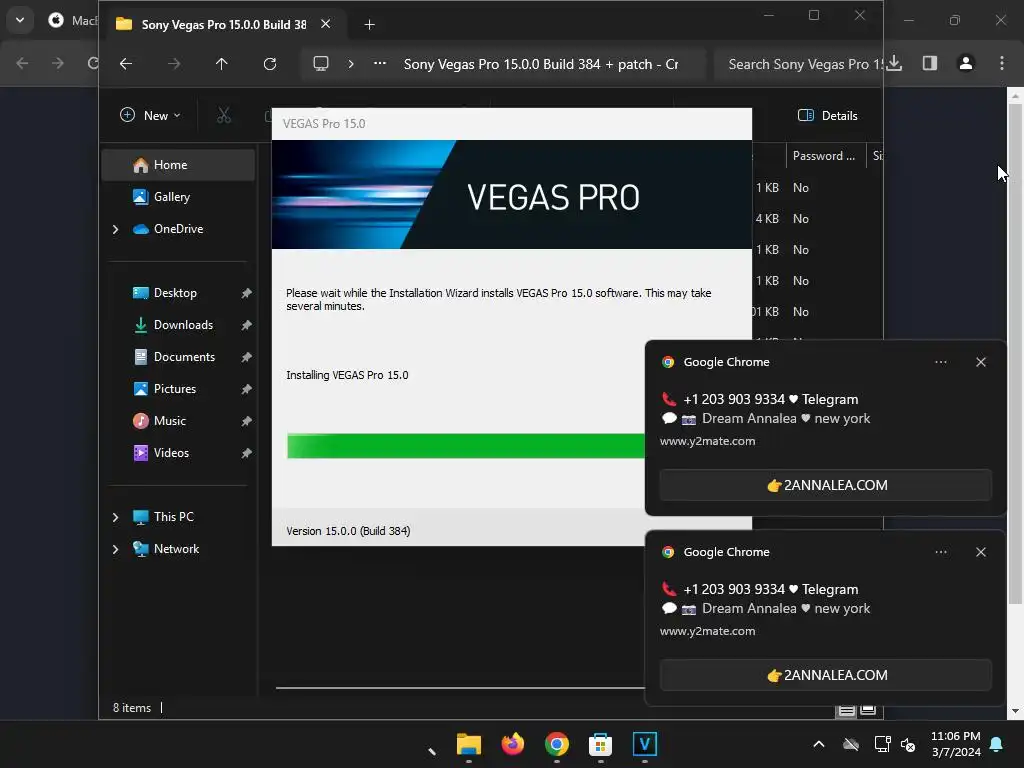Click www.y2mate.com in upper notification

(707, 441)
